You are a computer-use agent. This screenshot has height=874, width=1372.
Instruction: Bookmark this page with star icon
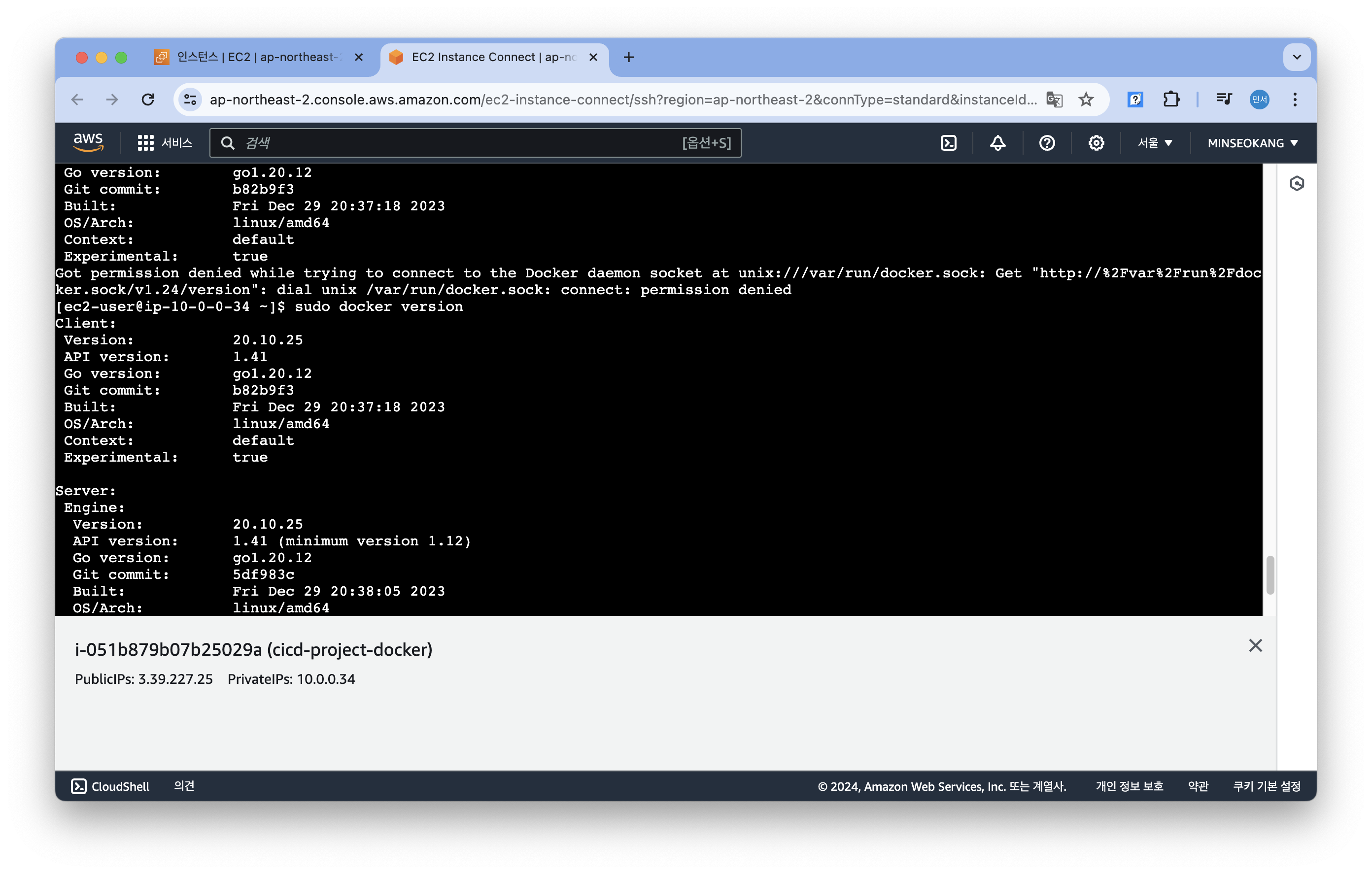[1086, 100]
